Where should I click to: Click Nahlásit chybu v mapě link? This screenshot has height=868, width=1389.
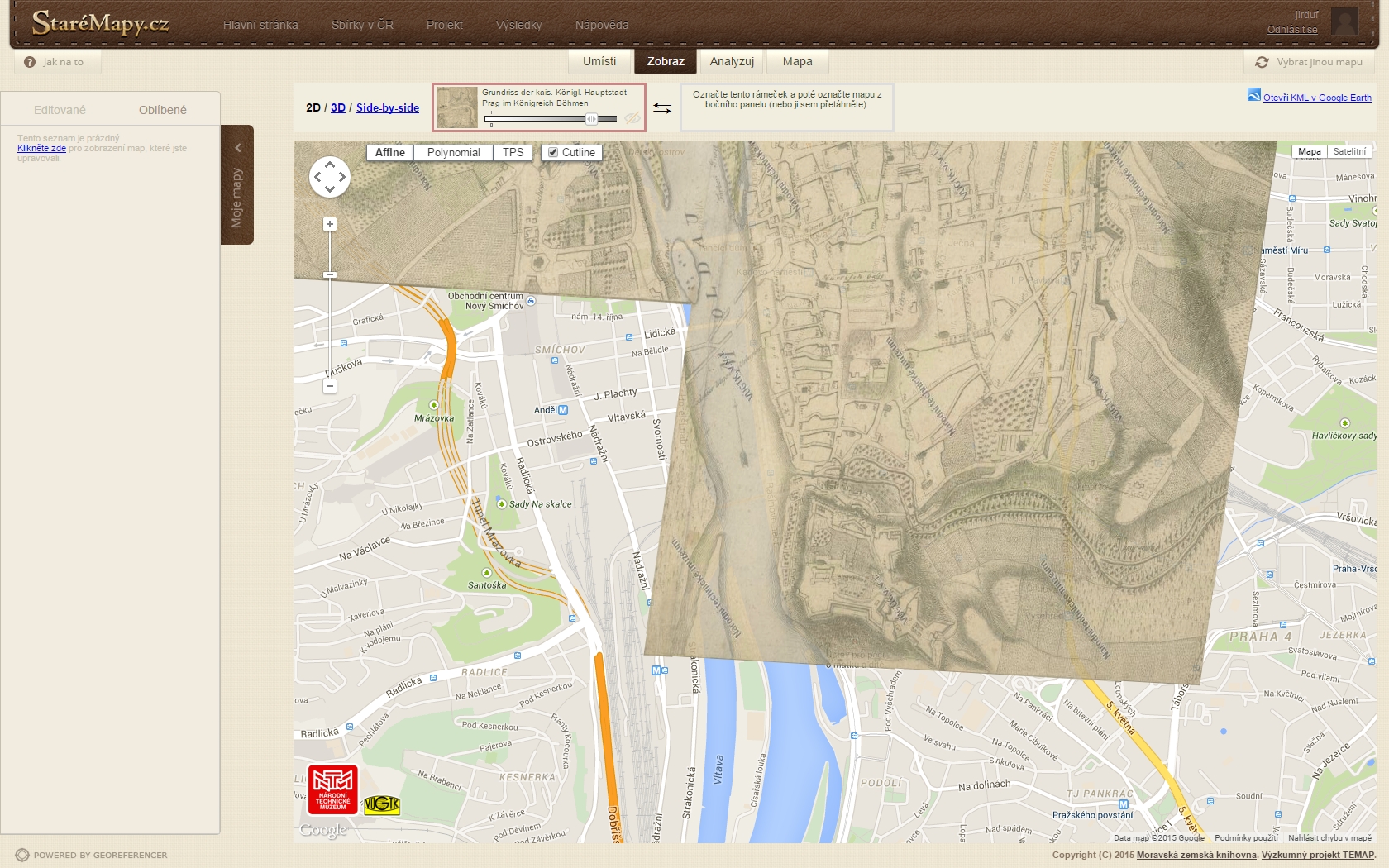click(1329, 837)
